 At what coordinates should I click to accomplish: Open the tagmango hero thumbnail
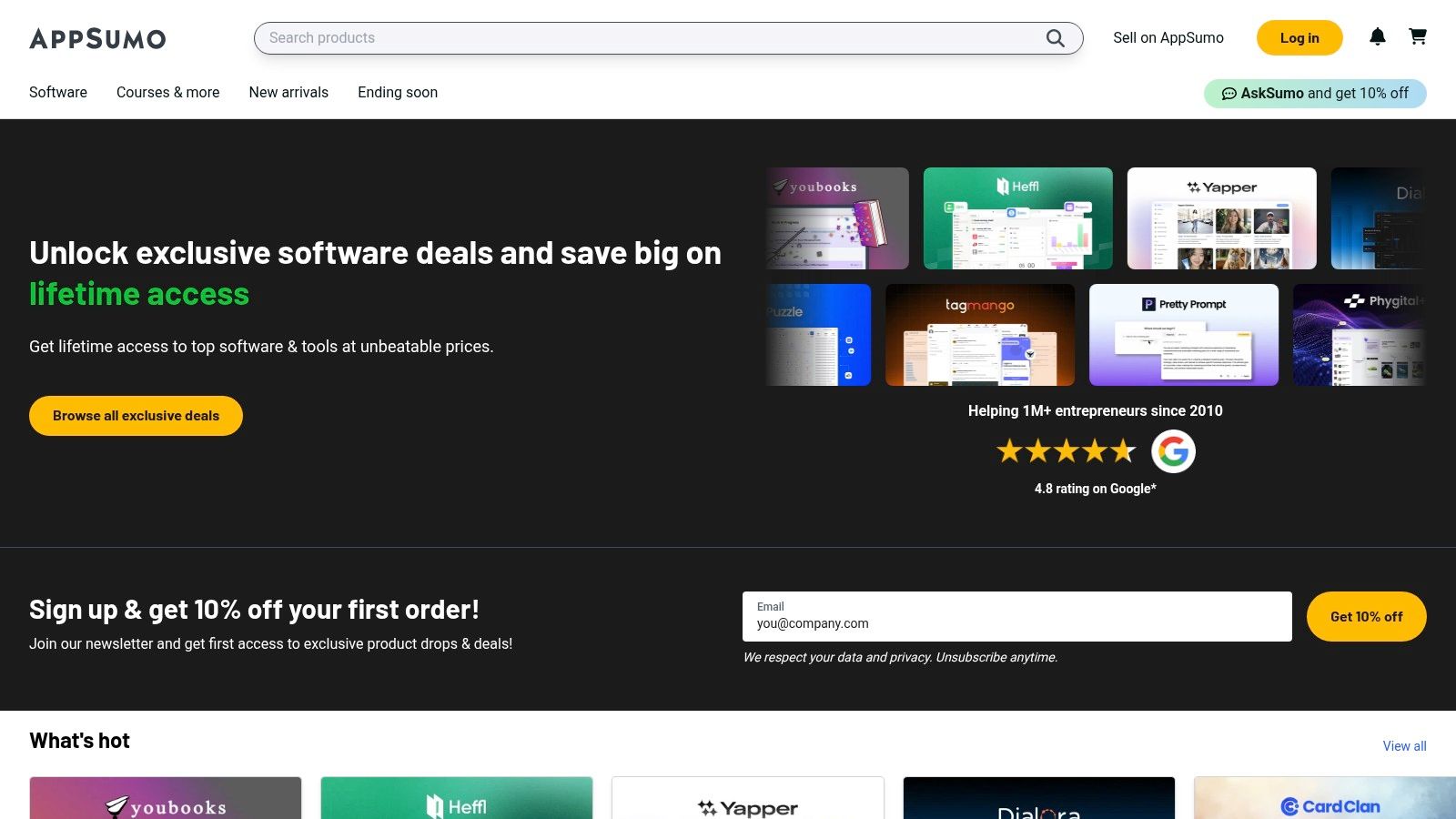(979, 335)
